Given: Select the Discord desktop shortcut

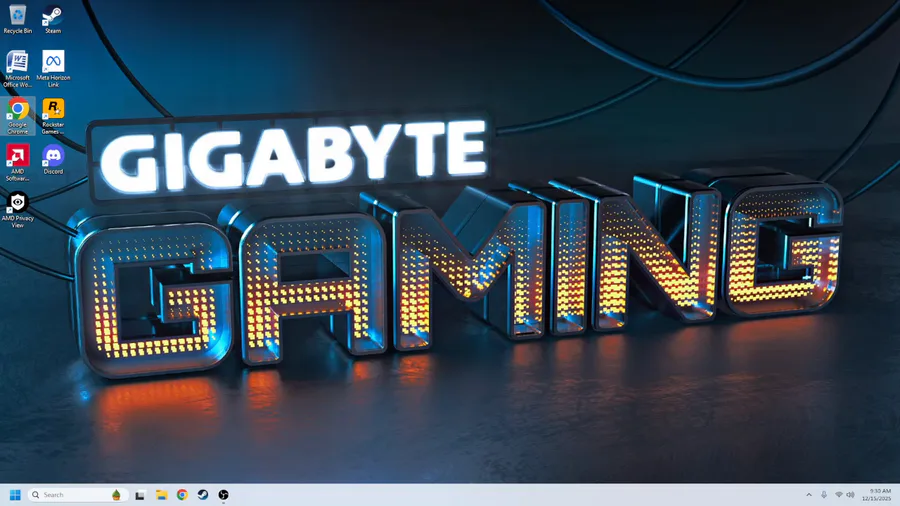Looking at the screenshot, I should pyautogui.click(x=53, y=160).
